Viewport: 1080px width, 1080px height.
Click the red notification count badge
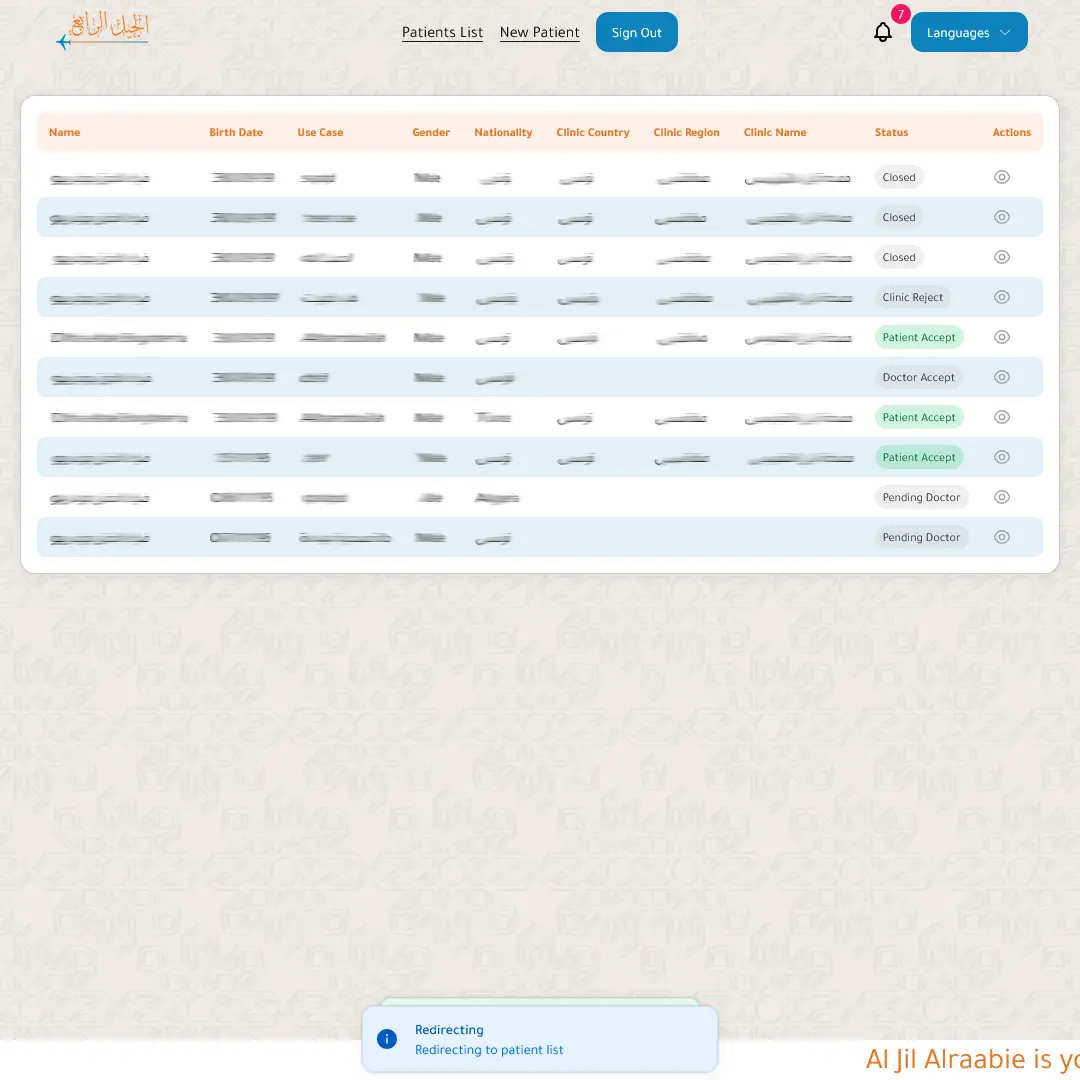901,15
